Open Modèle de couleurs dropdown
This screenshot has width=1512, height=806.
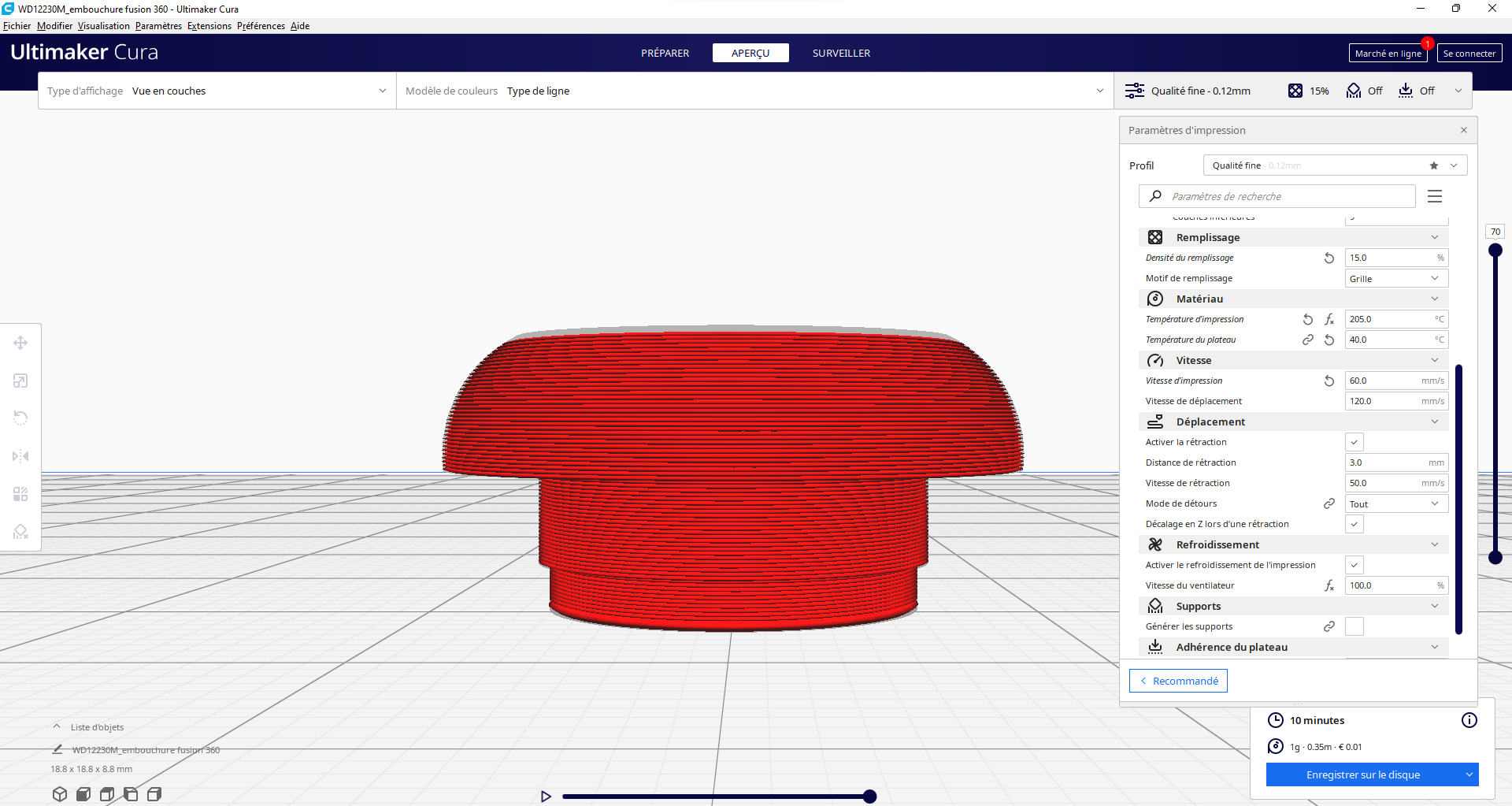click(755, 91)
